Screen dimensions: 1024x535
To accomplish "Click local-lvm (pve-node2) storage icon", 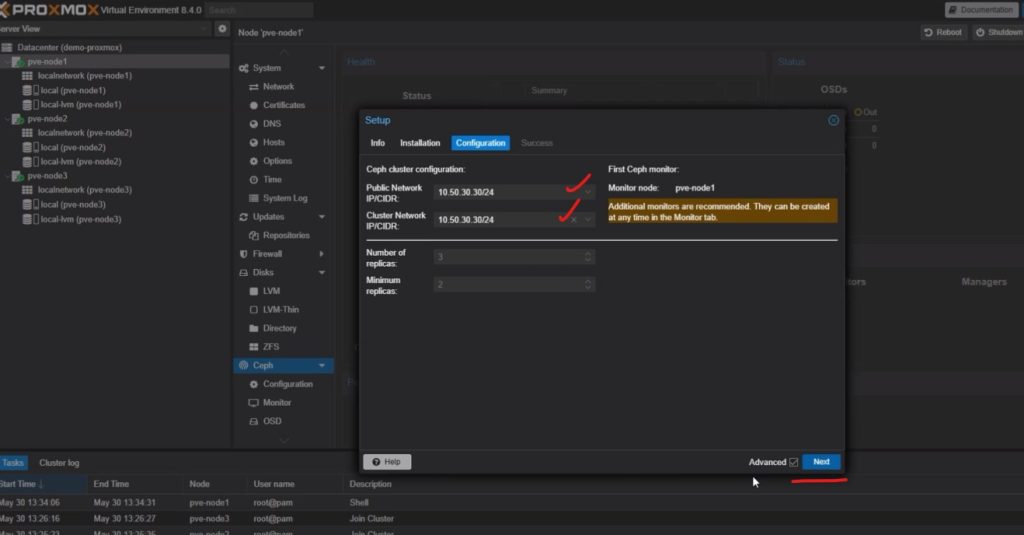I will click(x=31, y=161).
